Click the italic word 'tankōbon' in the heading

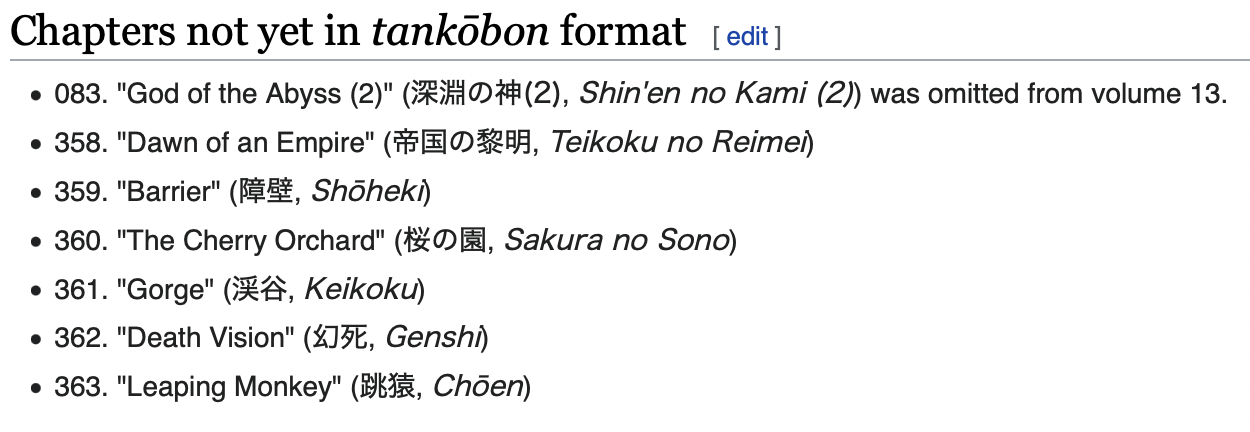pos(461,33)
